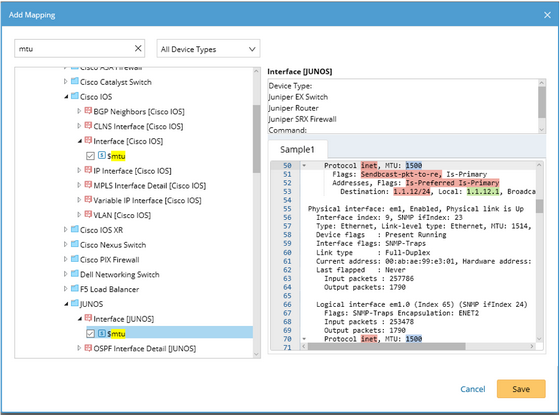Viewport: 560px width, 415px height.
Task: Click Interface [Cisco IOS] parser icon
Action: [88, 140]
